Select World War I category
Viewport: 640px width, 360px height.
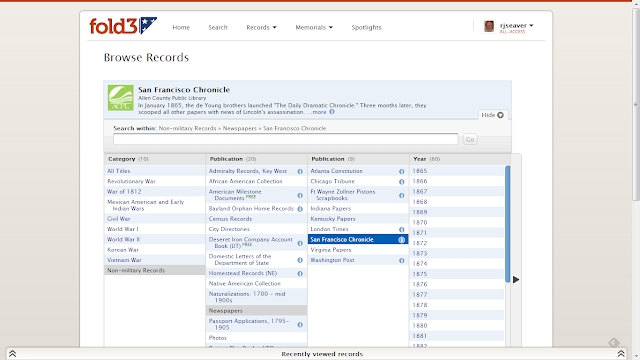(155, 229)
